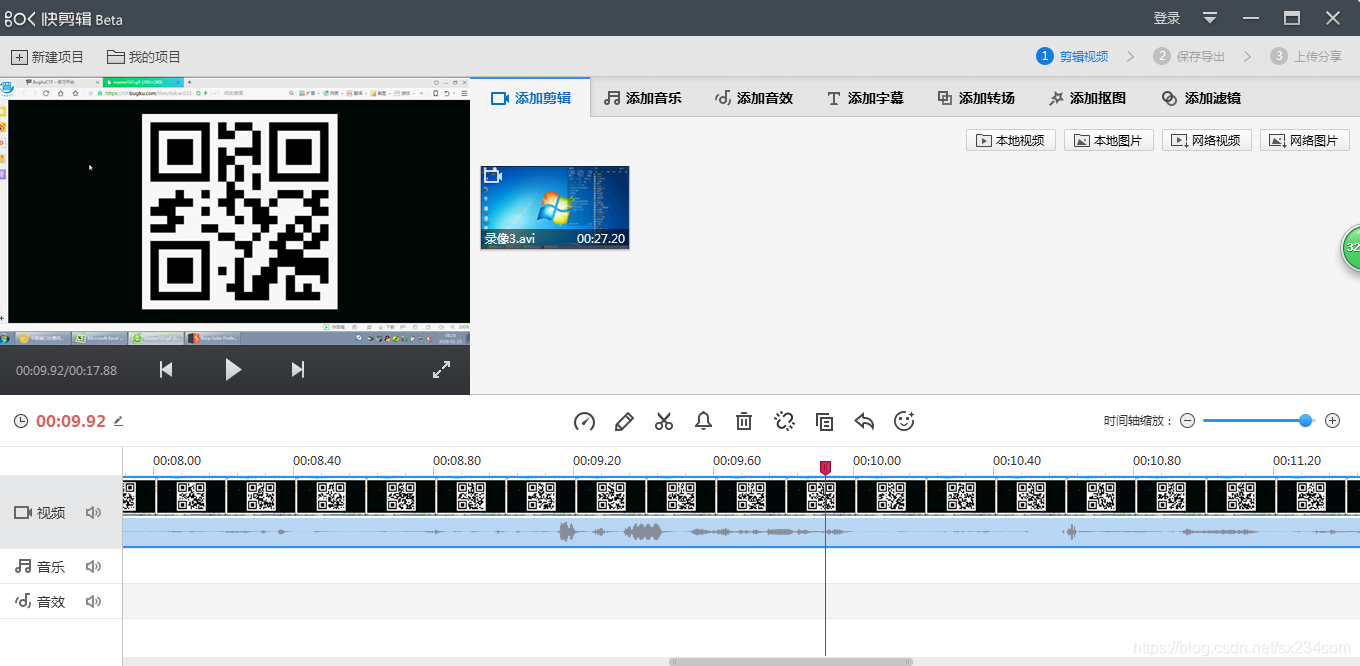Mute the 音效 track

coord(93,601)
